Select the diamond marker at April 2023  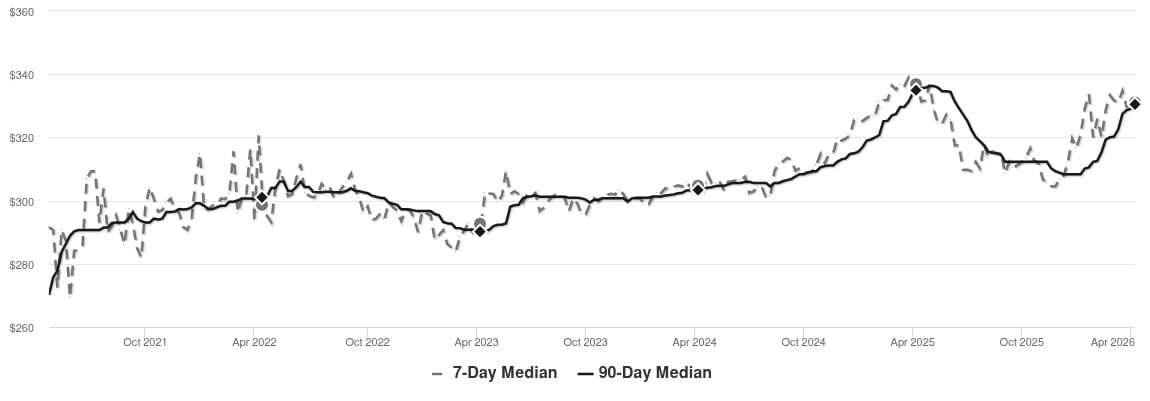(x=480, y=231)
